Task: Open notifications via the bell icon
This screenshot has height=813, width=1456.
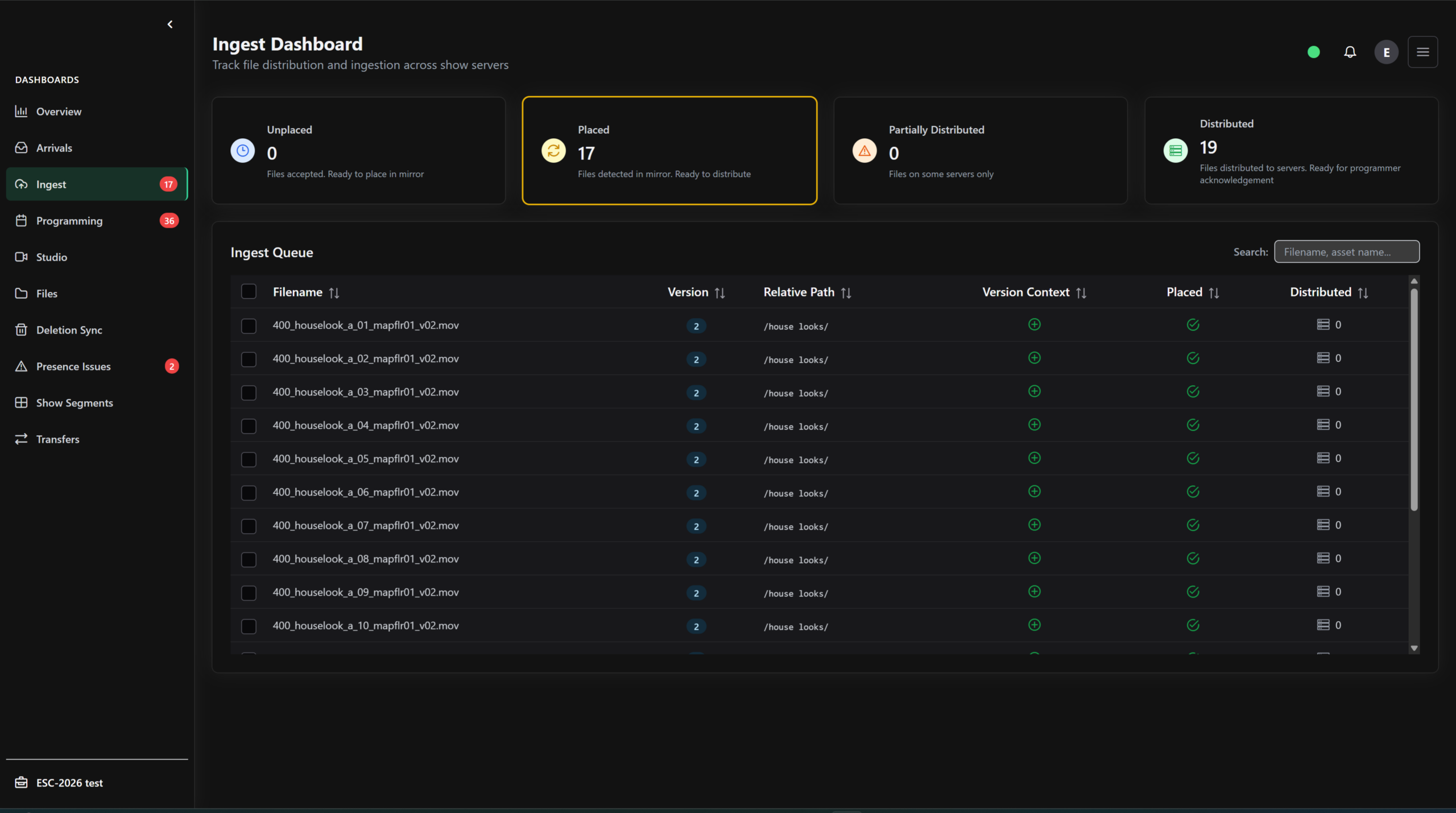Action: click(x=1350, y=52)
